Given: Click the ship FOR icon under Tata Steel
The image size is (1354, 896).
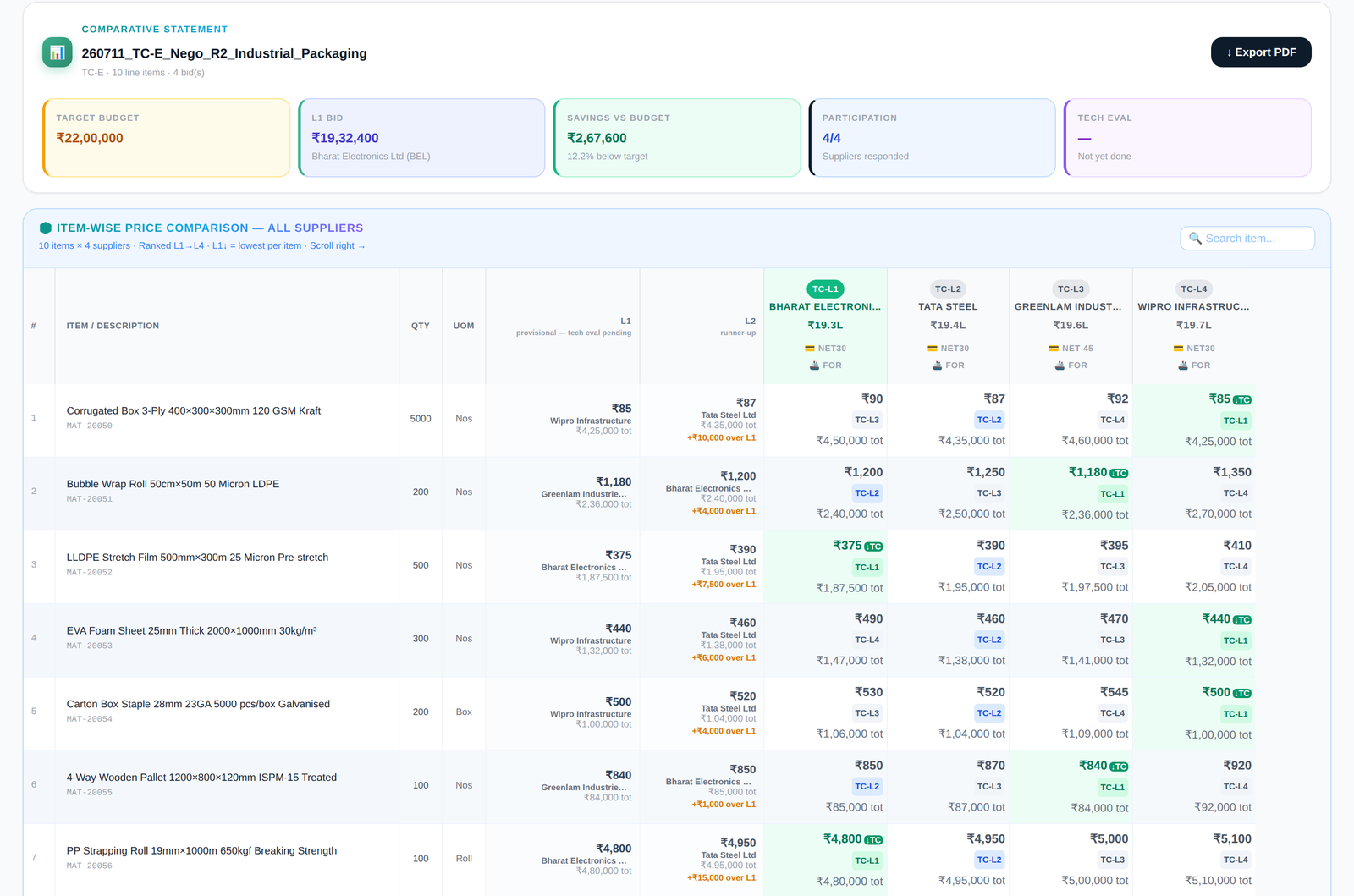Looking at the screenshot, I should point(937,366).
